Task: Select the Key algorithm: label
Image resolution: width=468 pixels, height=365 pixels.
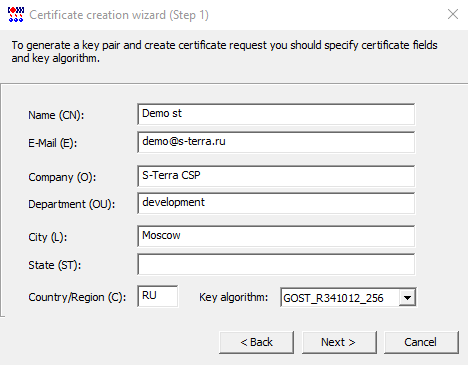Action: tap(234, 297)
